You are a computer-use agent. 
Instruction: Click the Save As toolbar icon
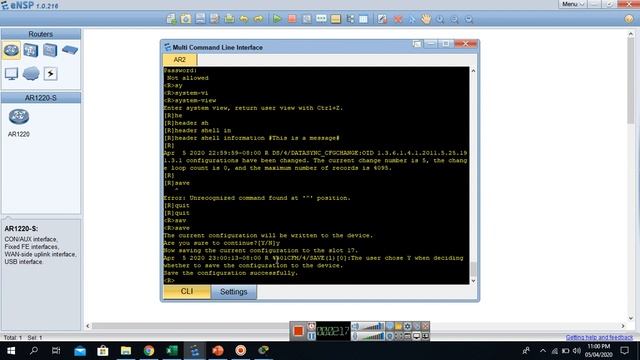(x=214, y=19)
